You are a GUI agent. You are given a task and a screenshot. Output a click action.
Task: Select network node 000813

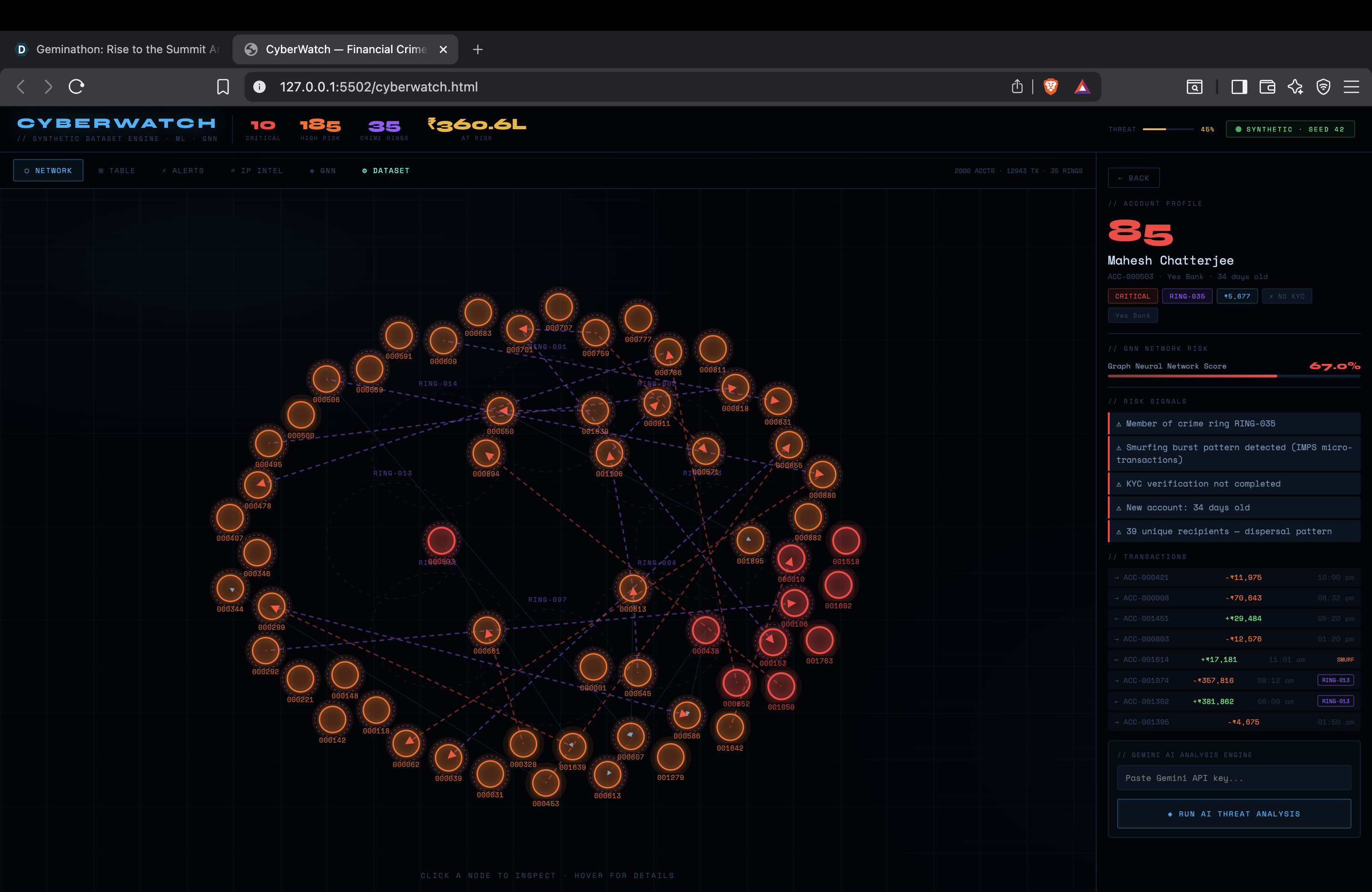coord(632,588)
